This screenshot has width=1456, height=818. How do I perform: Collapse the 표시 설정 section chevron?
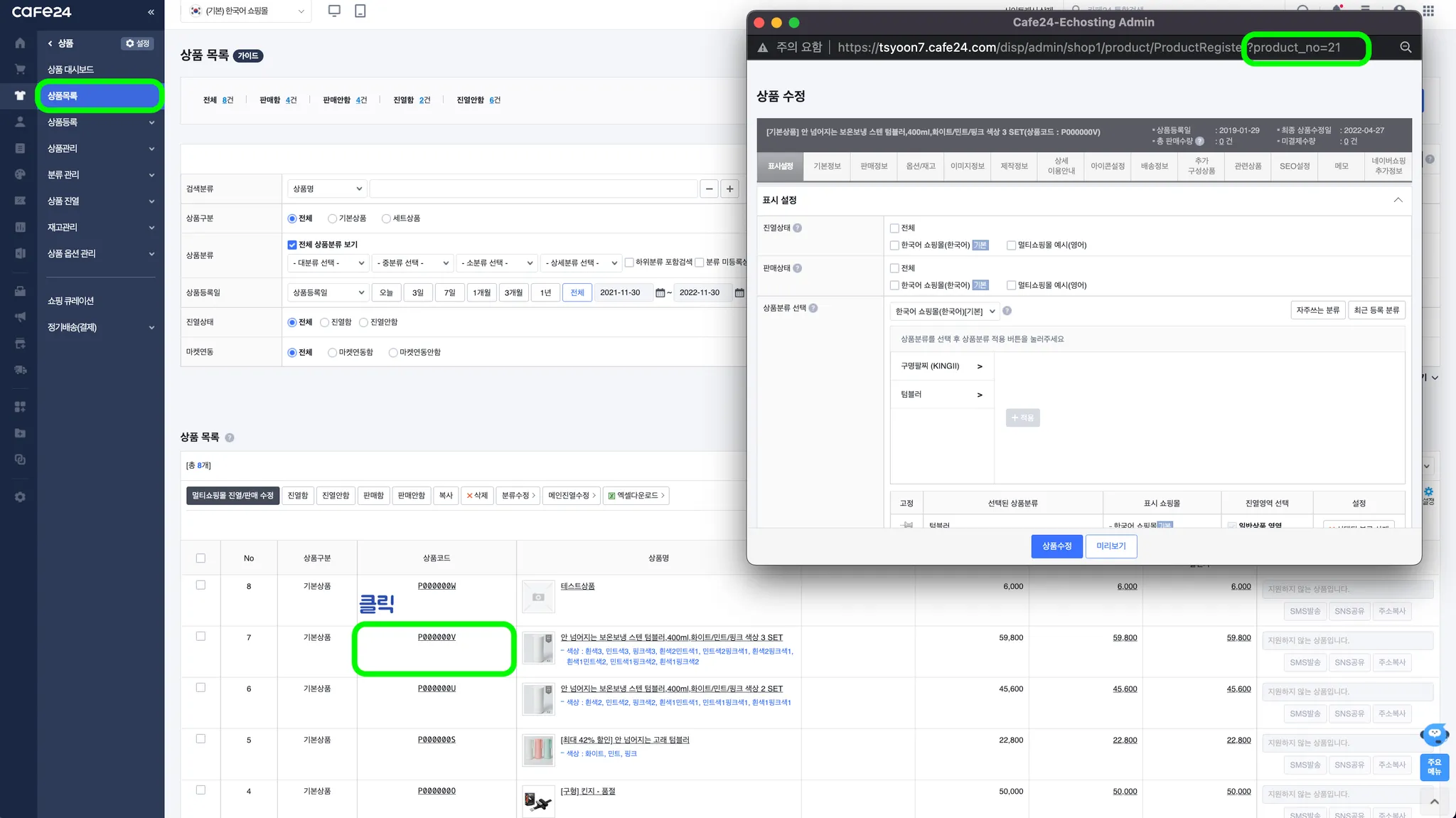[x=1398, y=200]
